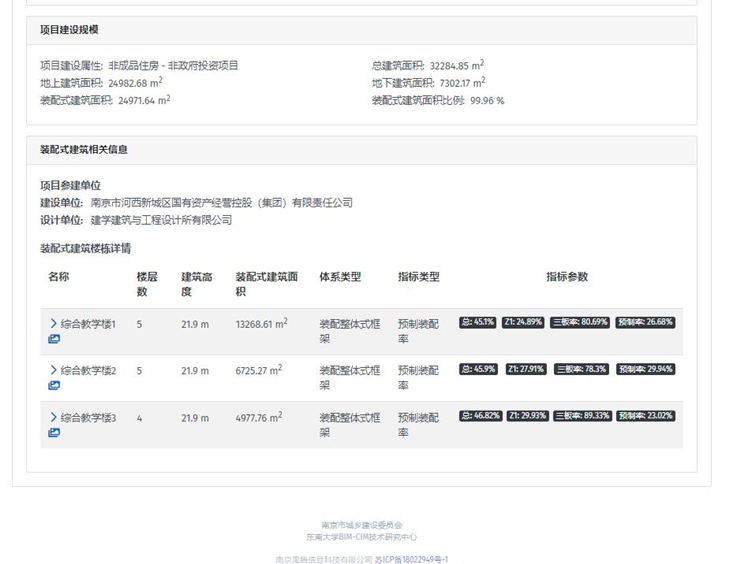Expand the 综合教学楼3 row chevron
The image size is (740, 564).
(53, 417)
